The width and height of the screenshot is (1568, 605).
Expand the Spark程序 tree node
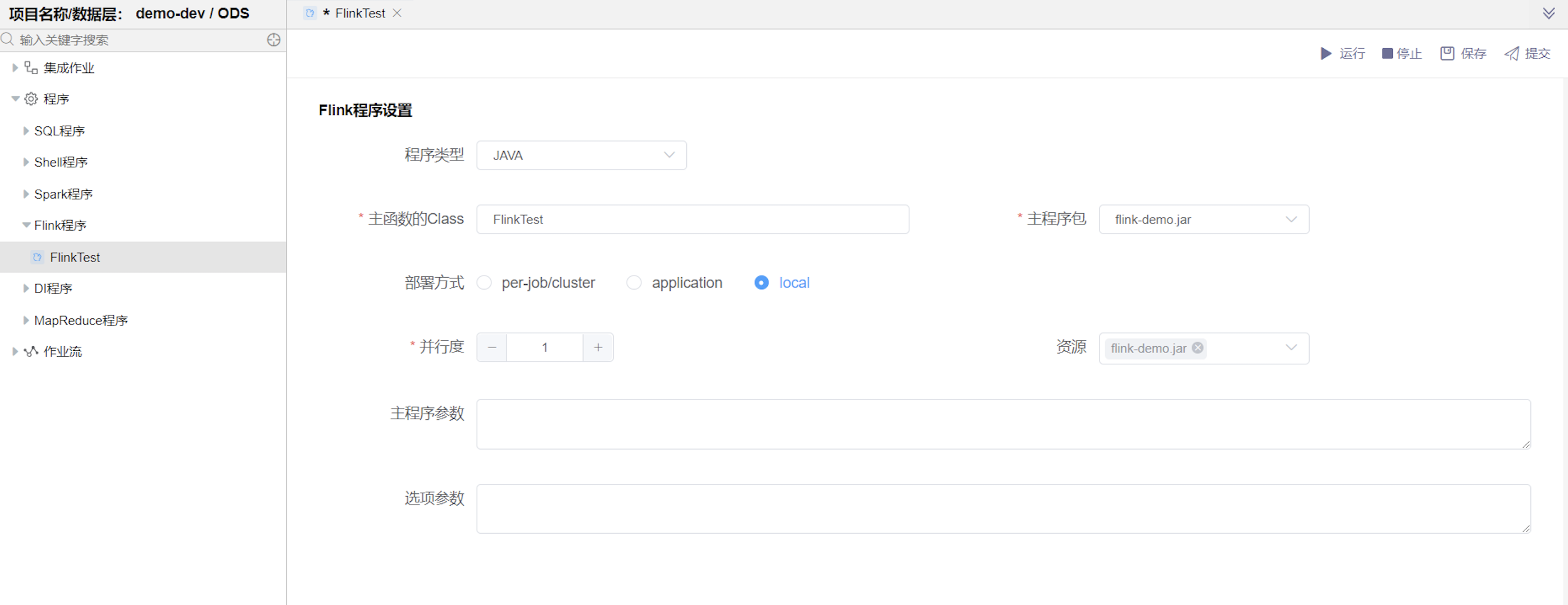[x=26, y=194]
